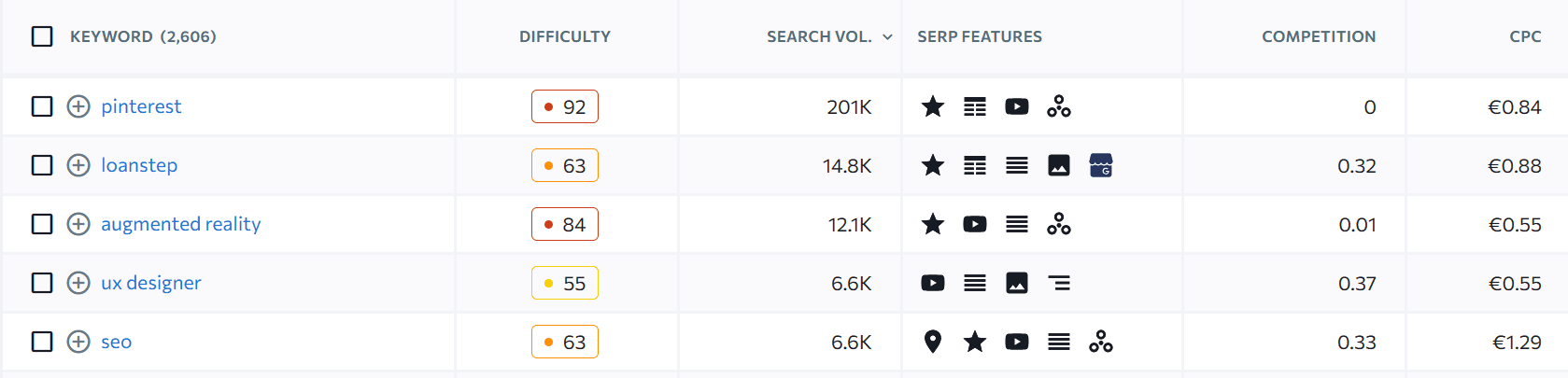Toggle the ux designer row checkbox
The height and width of the screenshot is (378, 1568).
click(x=42, y=283)
